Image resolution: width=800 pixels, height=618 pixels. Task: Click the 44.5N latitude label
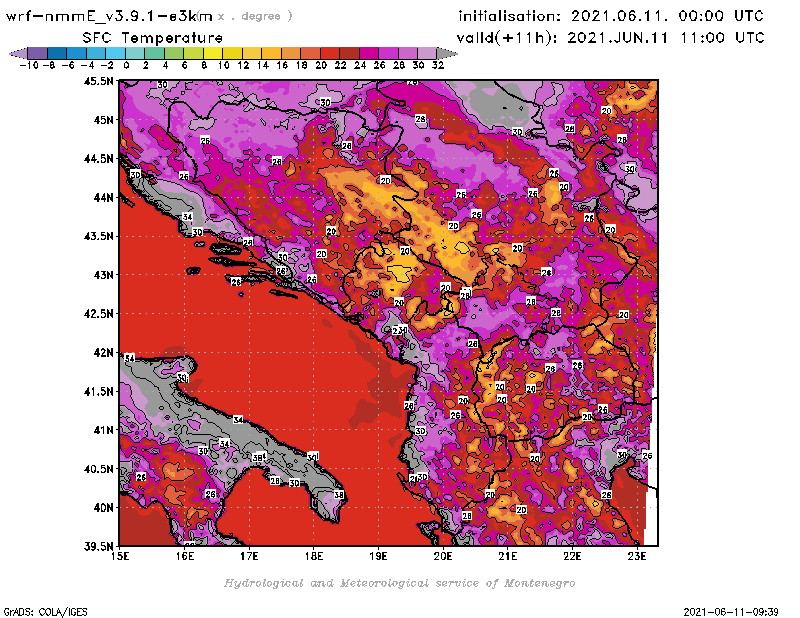[98, 159]
